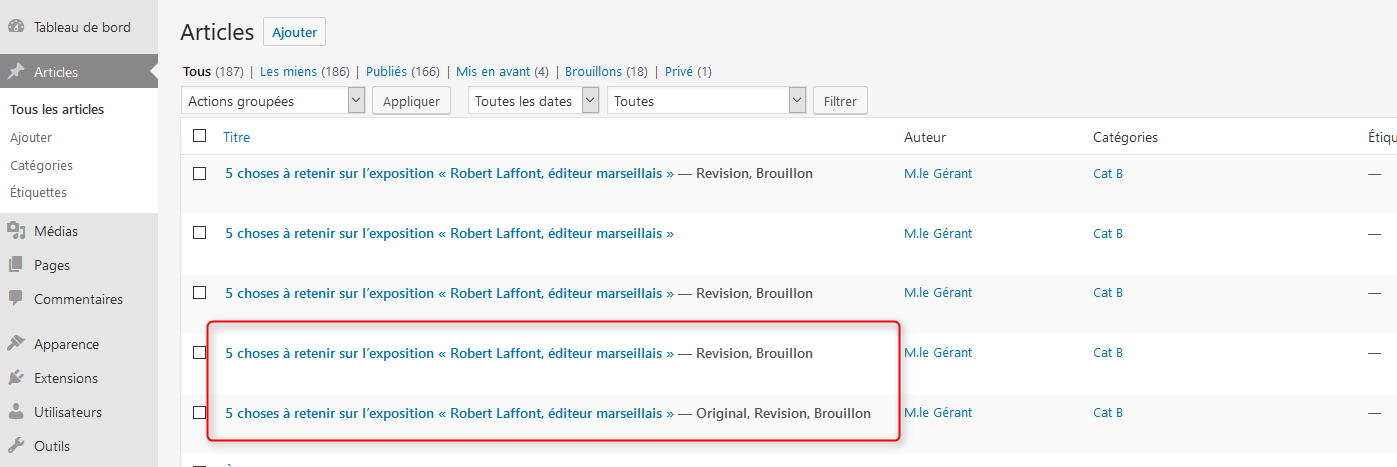Filter by Brouillons (18)
Viewport: 1397px width, 467px height.
(x=606, y=72)
